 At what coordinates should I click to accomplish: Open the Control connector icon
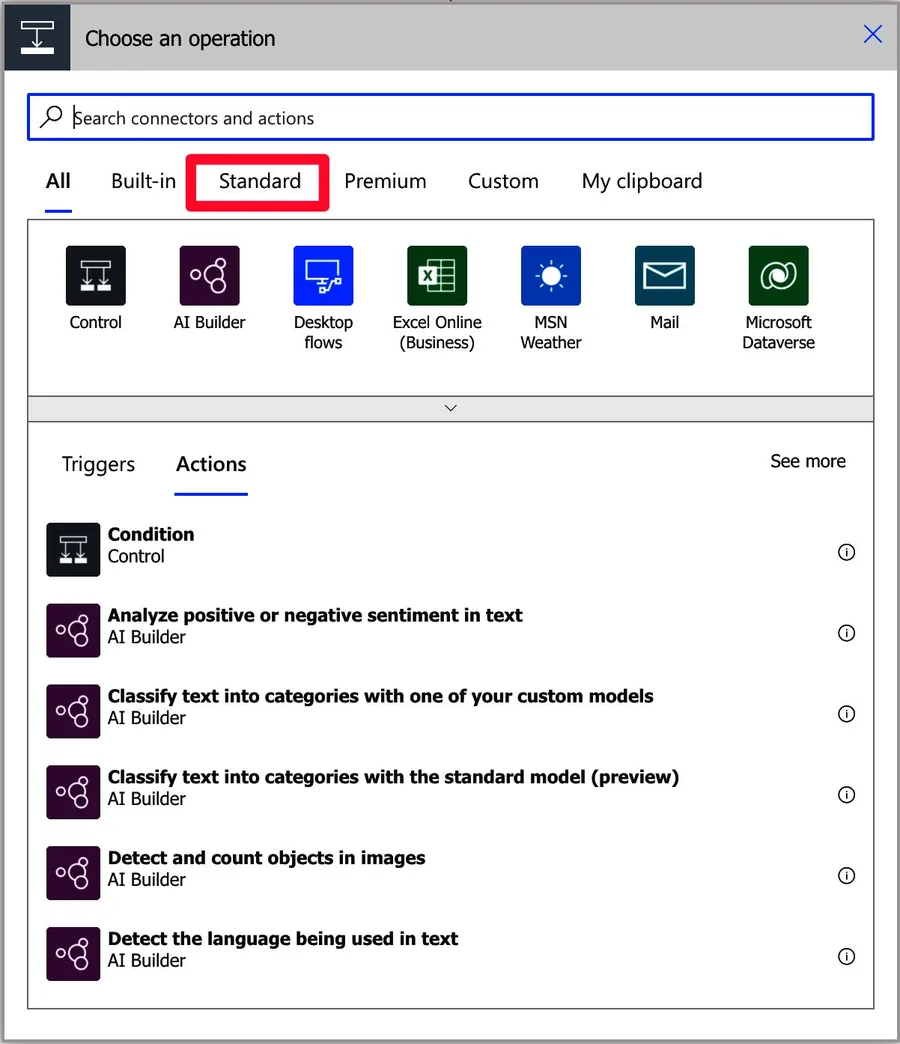click(x=96, y=276)
